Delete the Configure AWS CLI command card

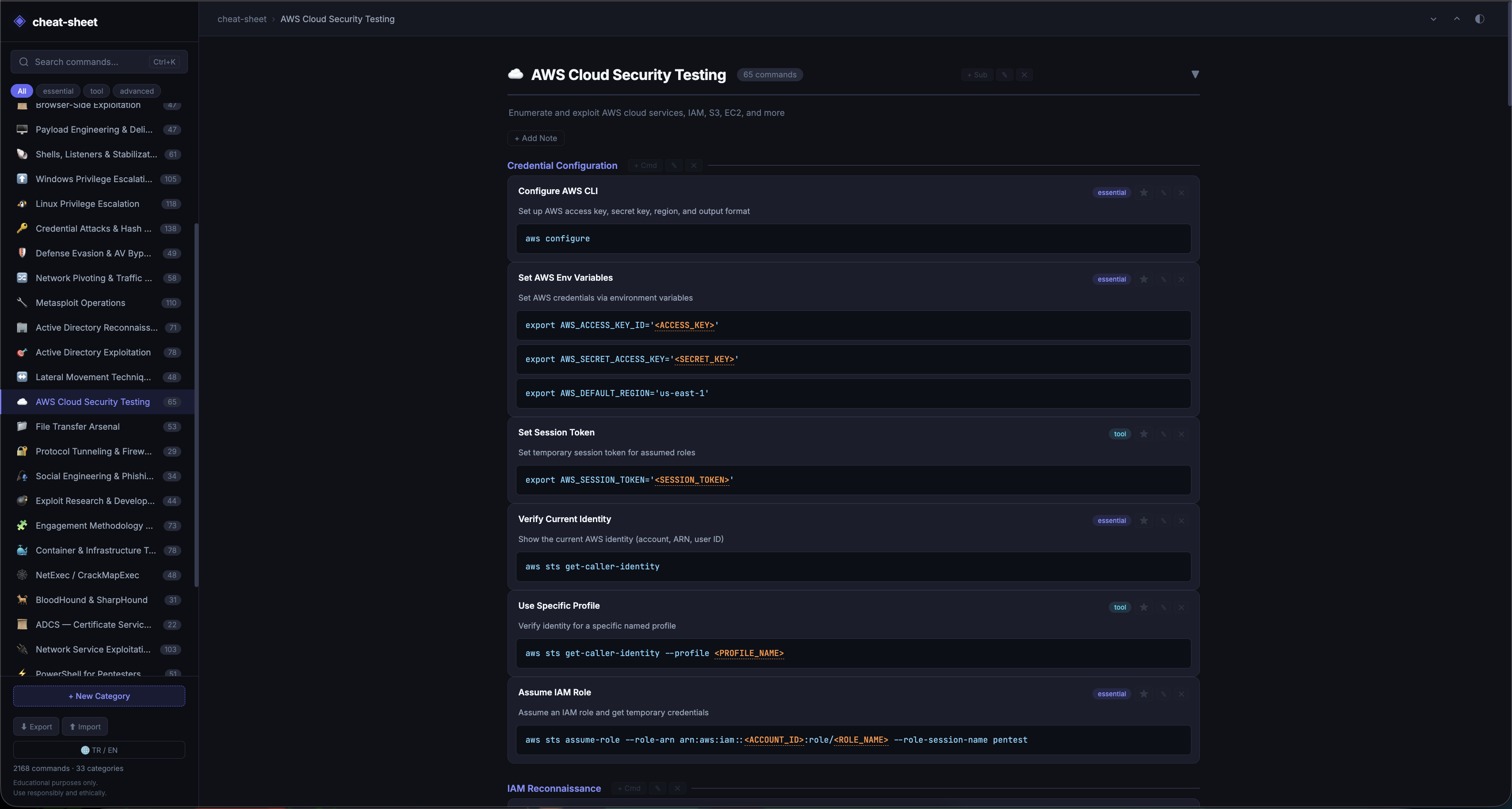pyautogui.click(x=1182, y=193)
